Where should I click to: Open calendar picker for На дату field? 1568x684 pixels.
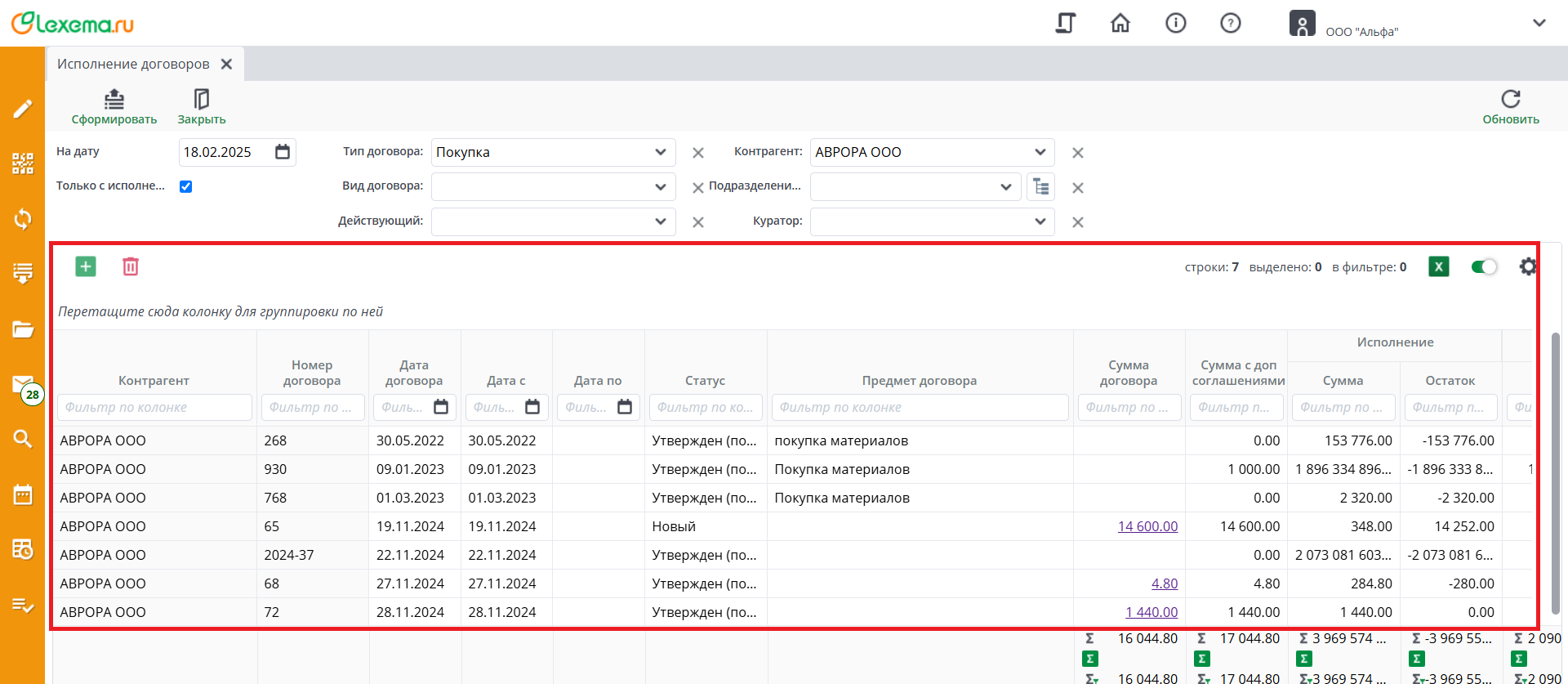(283, 152)
